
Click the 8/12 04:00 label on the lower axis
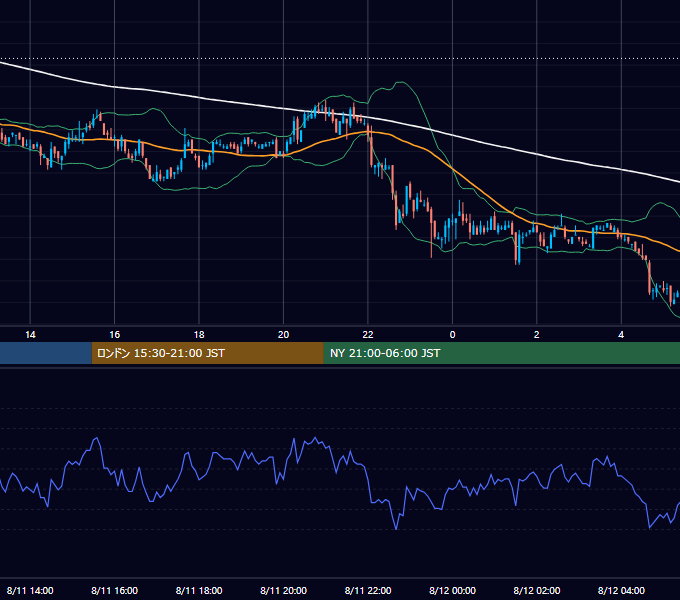pos(621,590)
